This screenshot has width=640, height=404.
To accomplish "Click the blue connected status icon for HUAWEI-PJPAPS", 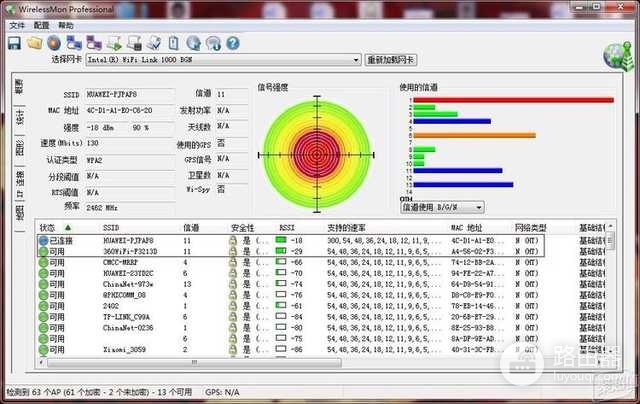I will point(43,241).
